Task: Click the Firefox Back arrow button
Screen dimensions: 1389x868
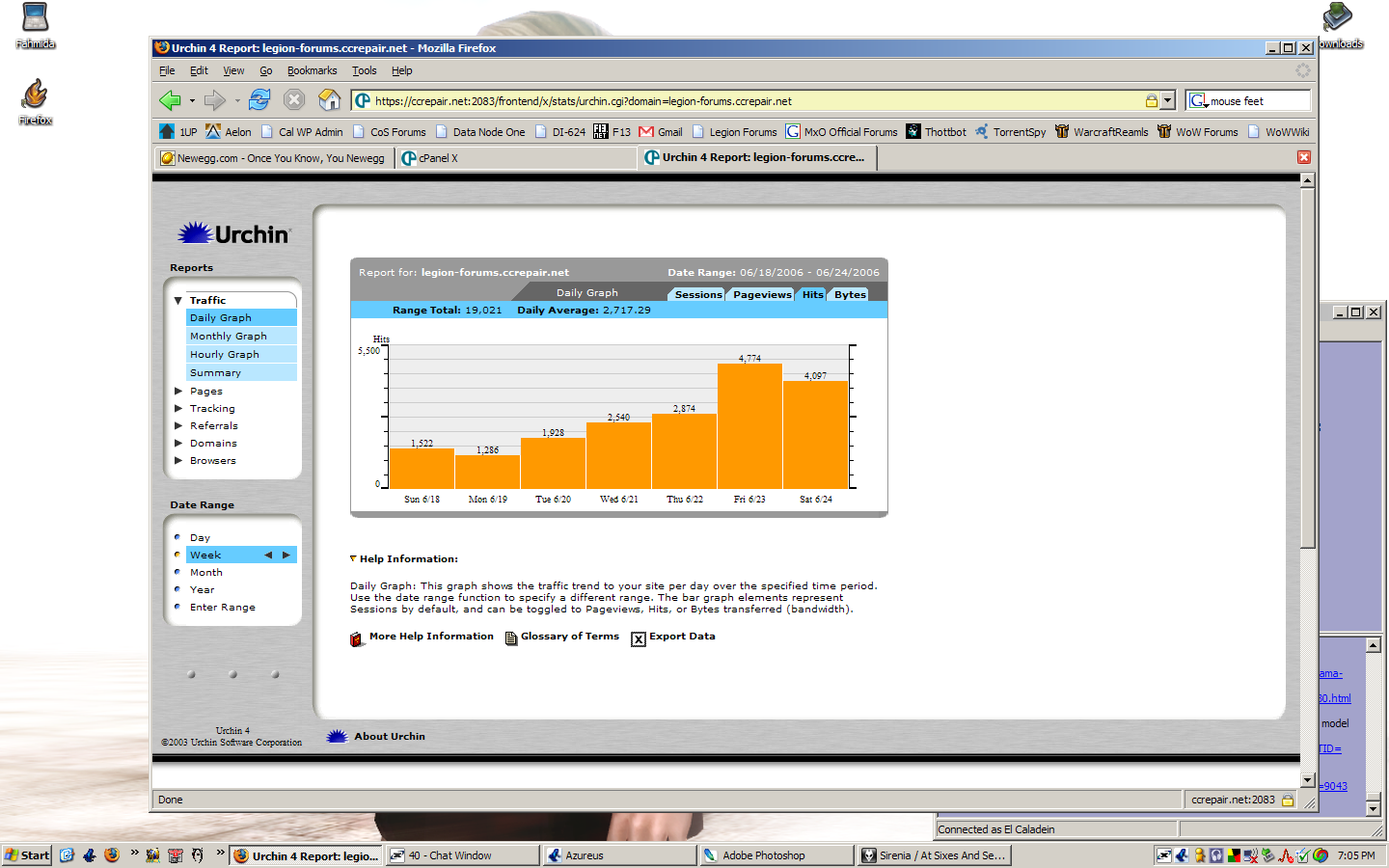Action: point(171,100)
